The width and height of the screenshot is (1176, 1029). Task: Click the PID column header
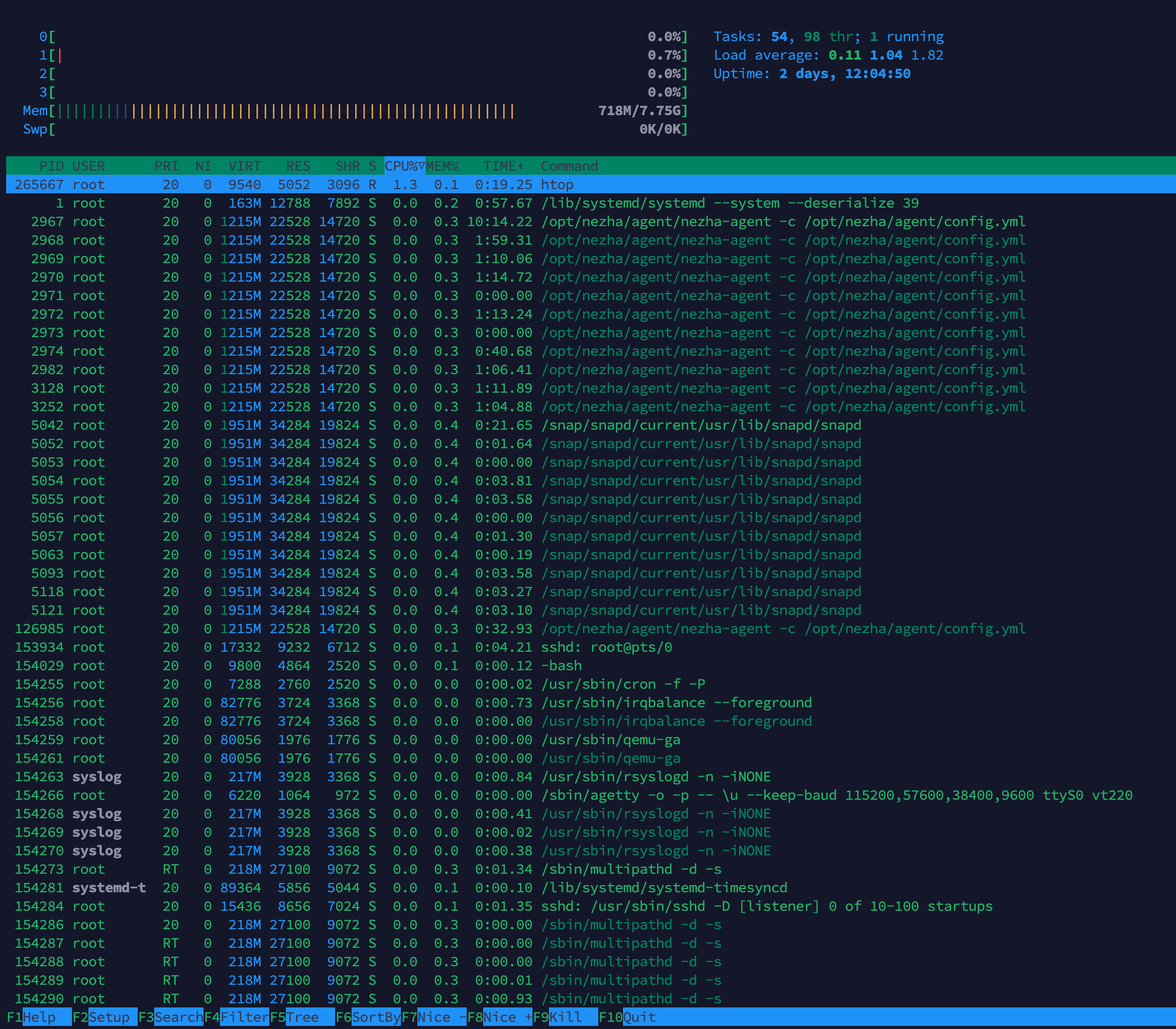point(51,166)
